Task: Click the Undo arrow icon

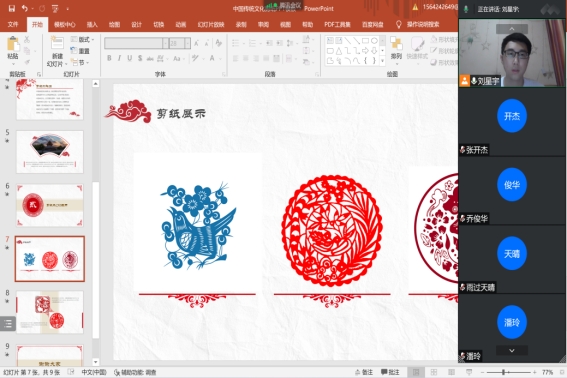Action: 25,8
